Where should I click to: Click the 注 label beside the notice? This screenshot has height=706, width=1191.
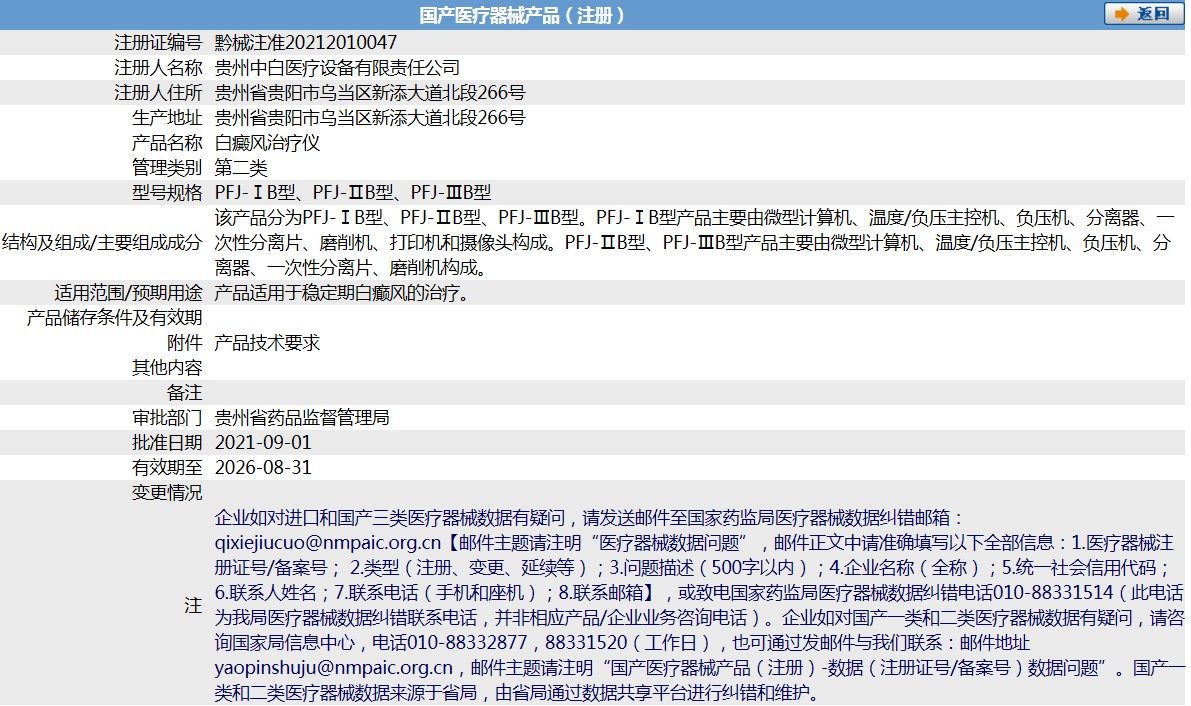point(193,606)
